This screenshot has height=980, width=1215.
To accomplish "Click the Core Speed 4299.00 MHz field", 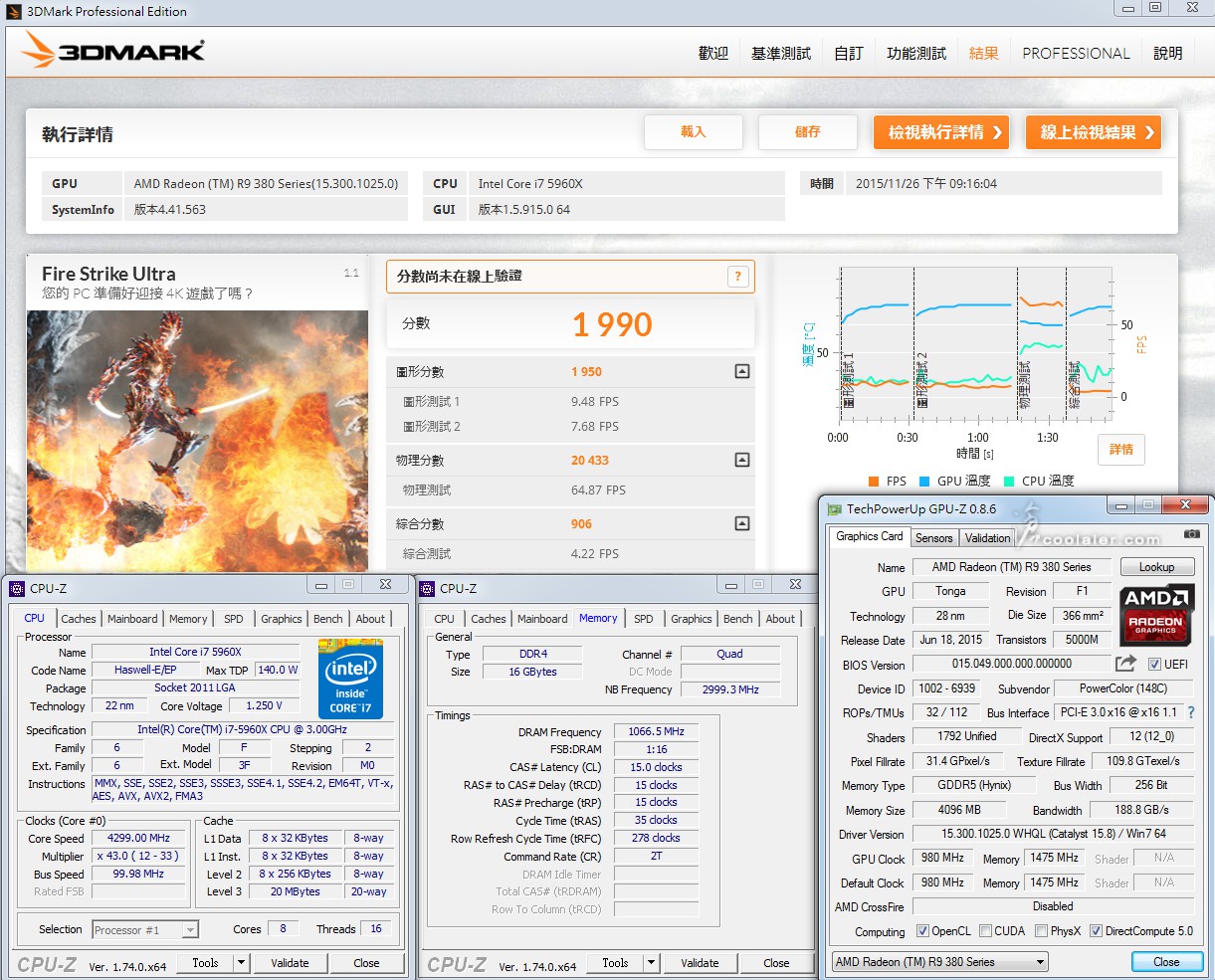I will [x=139, y=838].
